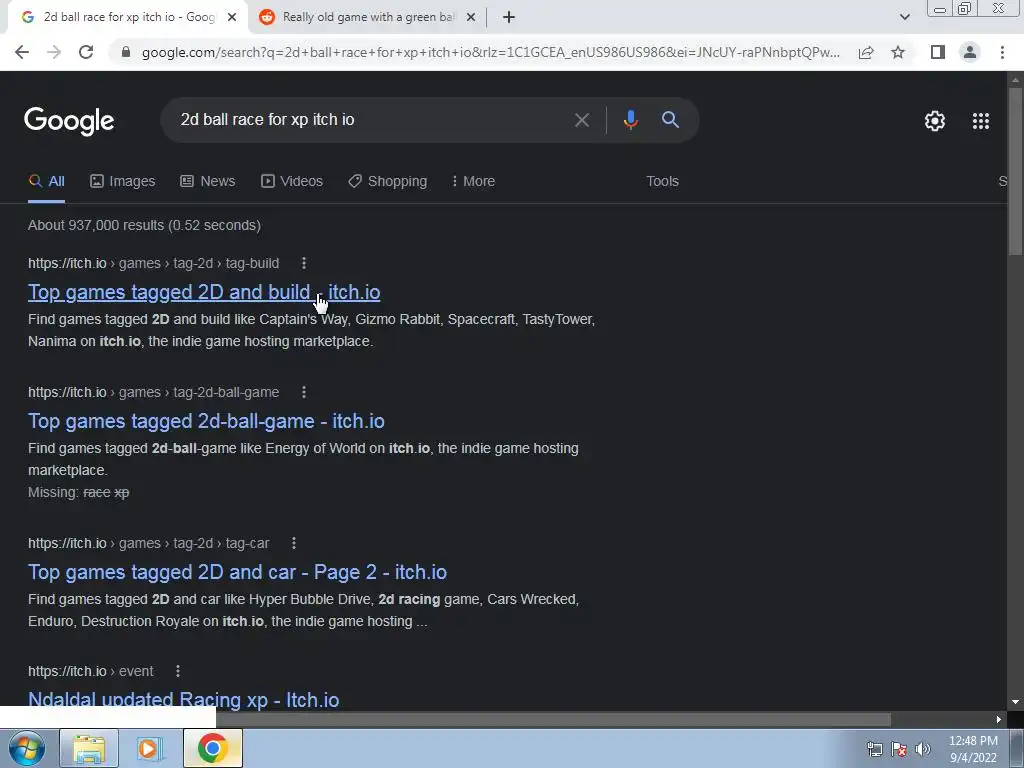This screenshot has height=768, width=1024.
Task: Select the All results tab
Action: click(46, 182)
